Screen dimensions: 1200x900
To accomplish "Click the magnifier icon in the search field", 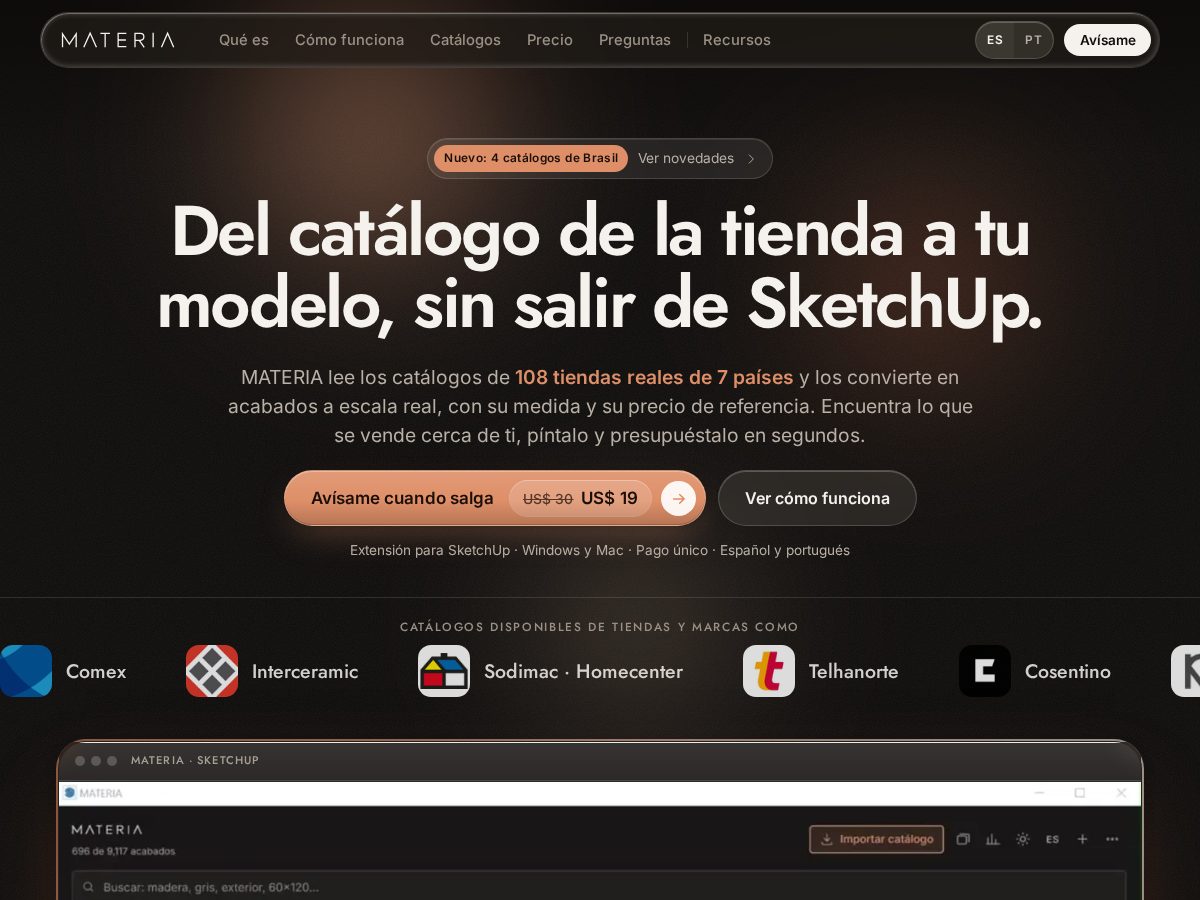I will 89,887.
